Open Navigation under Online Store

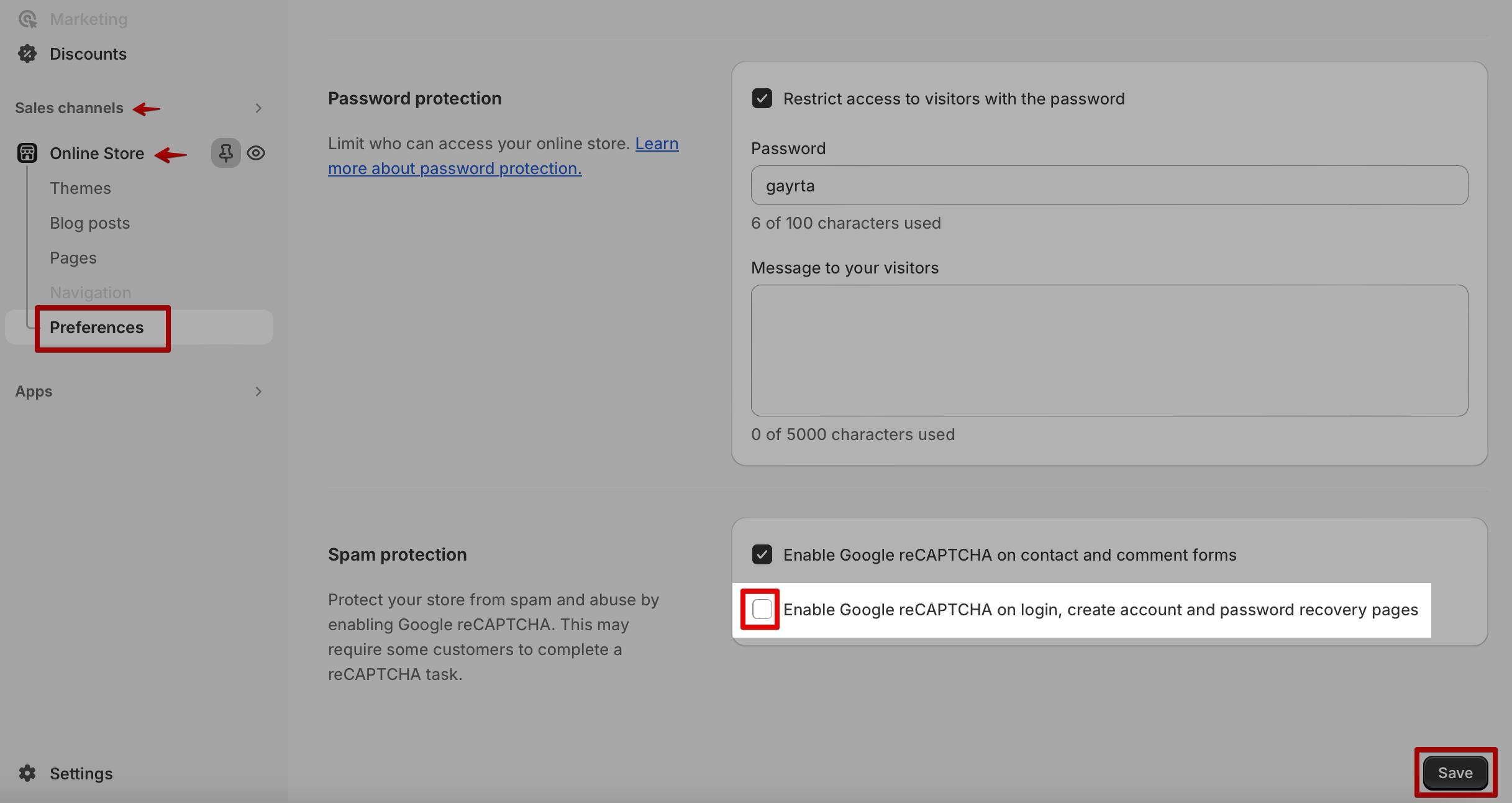91,293
